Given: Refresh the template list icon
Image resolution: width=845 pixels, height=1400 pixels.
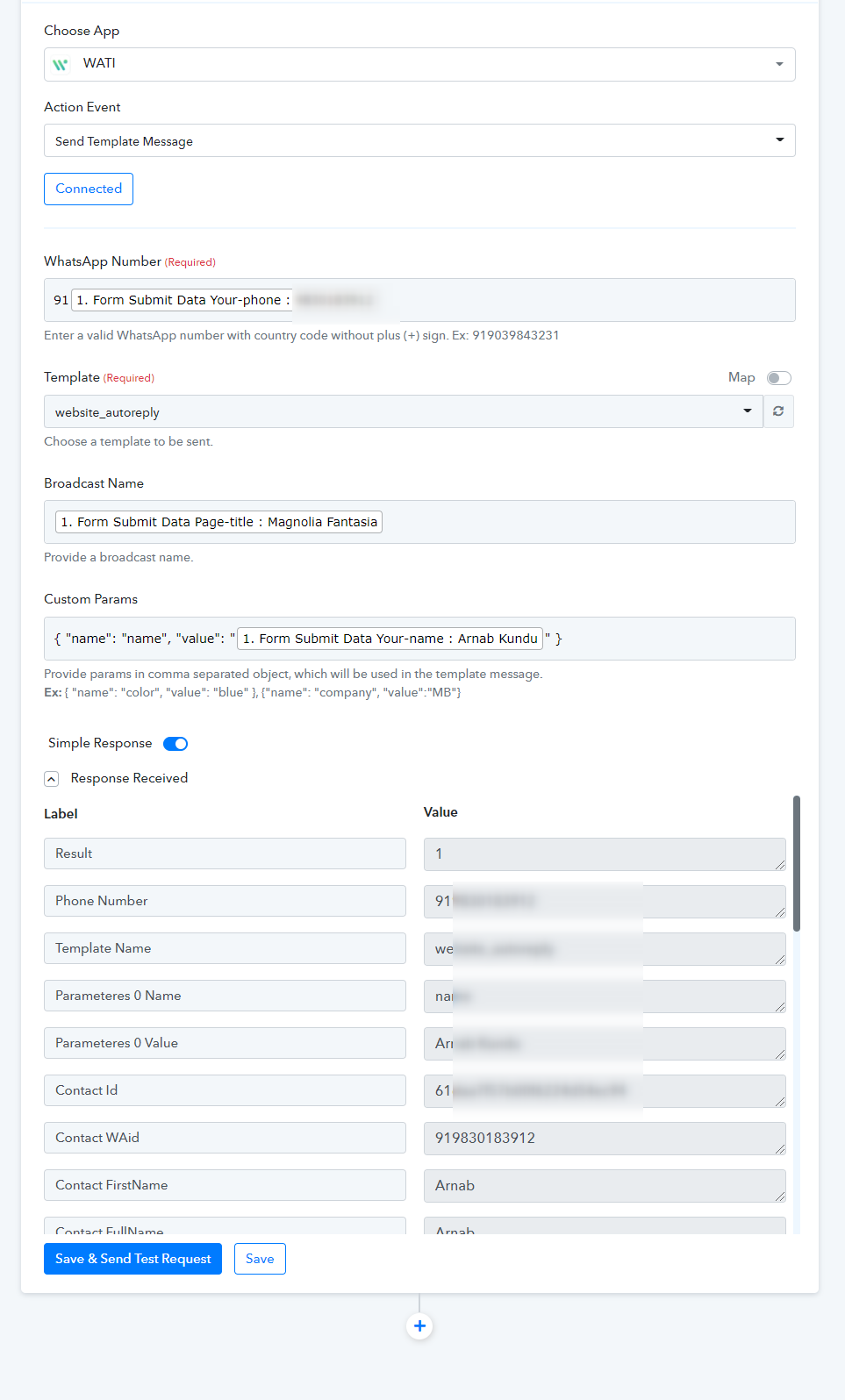Looking at the screenshot, I should (x=778, y=411).
